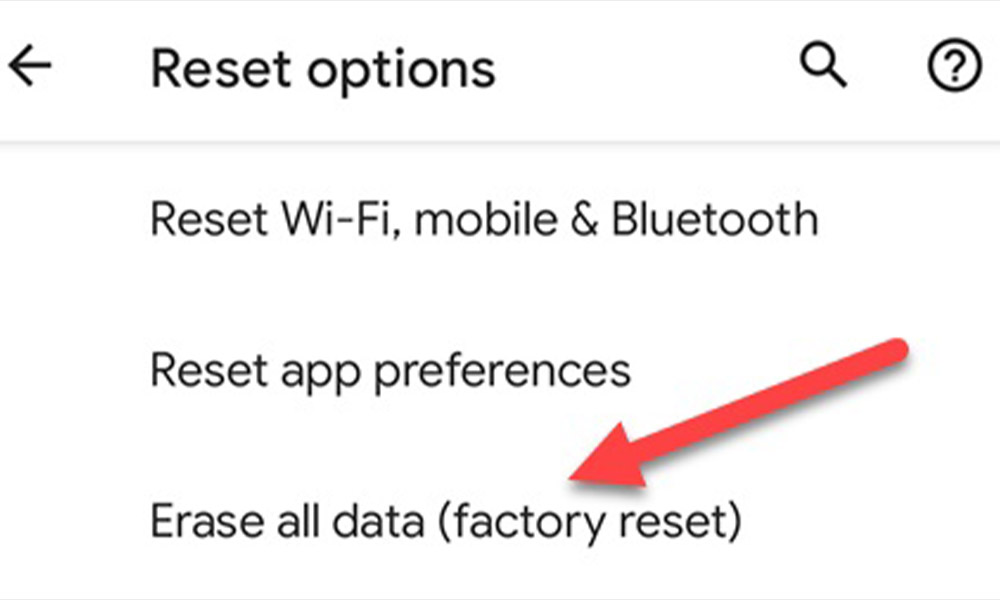The height and width of the screenshot is (600, 1000).
Task: Tap Erase all data (factory reset)
Action: coord(445,521)
